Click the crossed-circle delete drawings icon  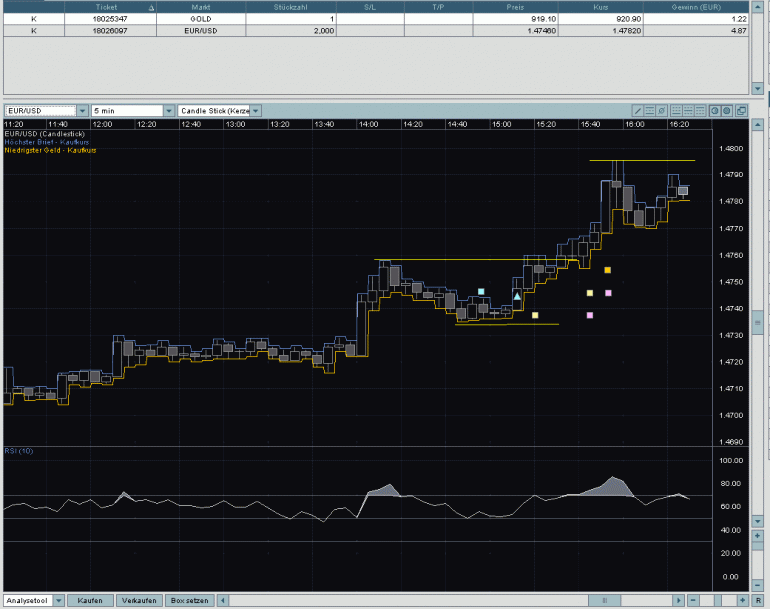[x=662, y=110]
